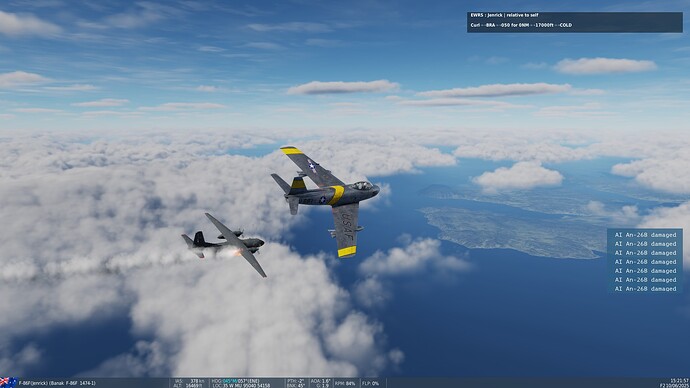Click the "EWRS : Jenrick | relative to self" header

point(503,15)
